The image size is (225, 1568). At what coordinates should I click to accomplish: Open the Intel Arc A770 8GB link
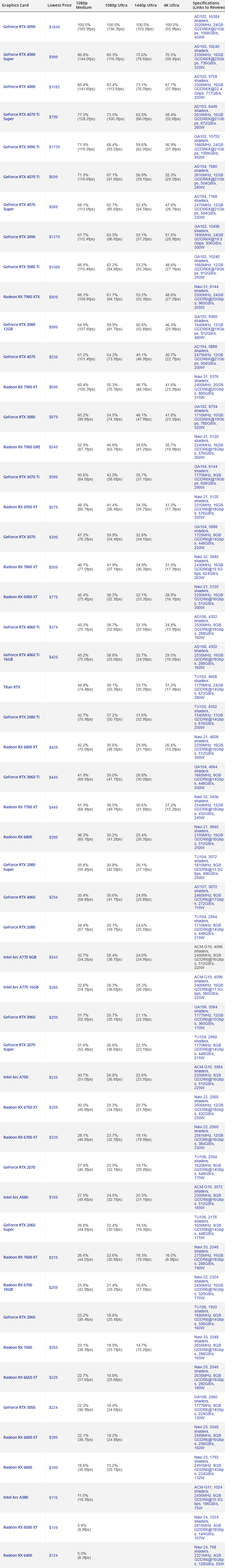(20, 957)
